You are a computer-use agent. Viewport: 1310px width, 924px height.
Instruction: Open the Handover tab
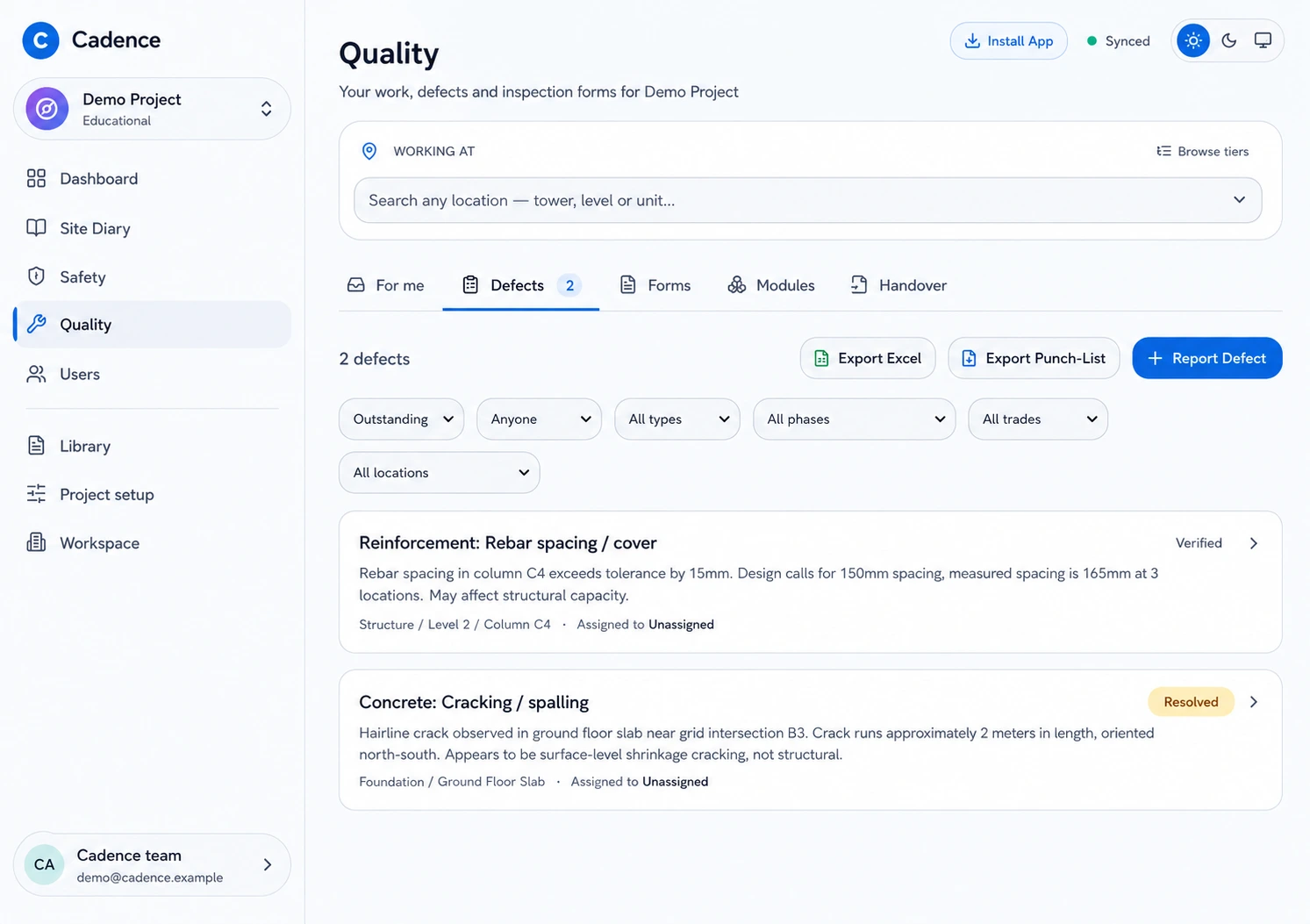[x=898, y=285]
